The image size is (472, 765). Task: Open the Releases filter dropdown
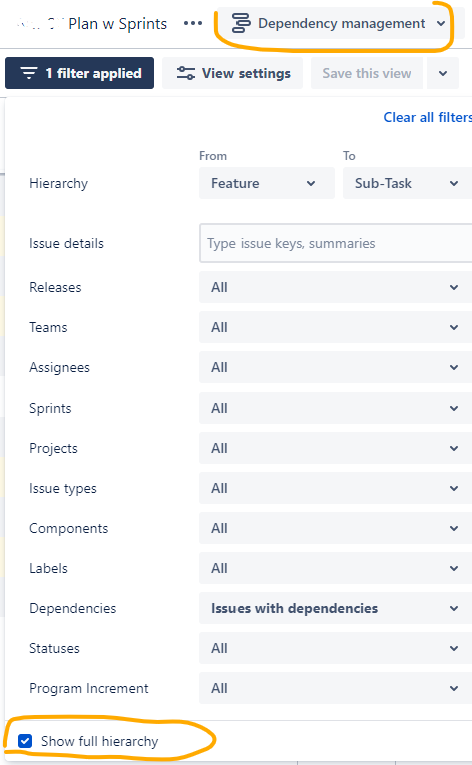pos(335,287)
